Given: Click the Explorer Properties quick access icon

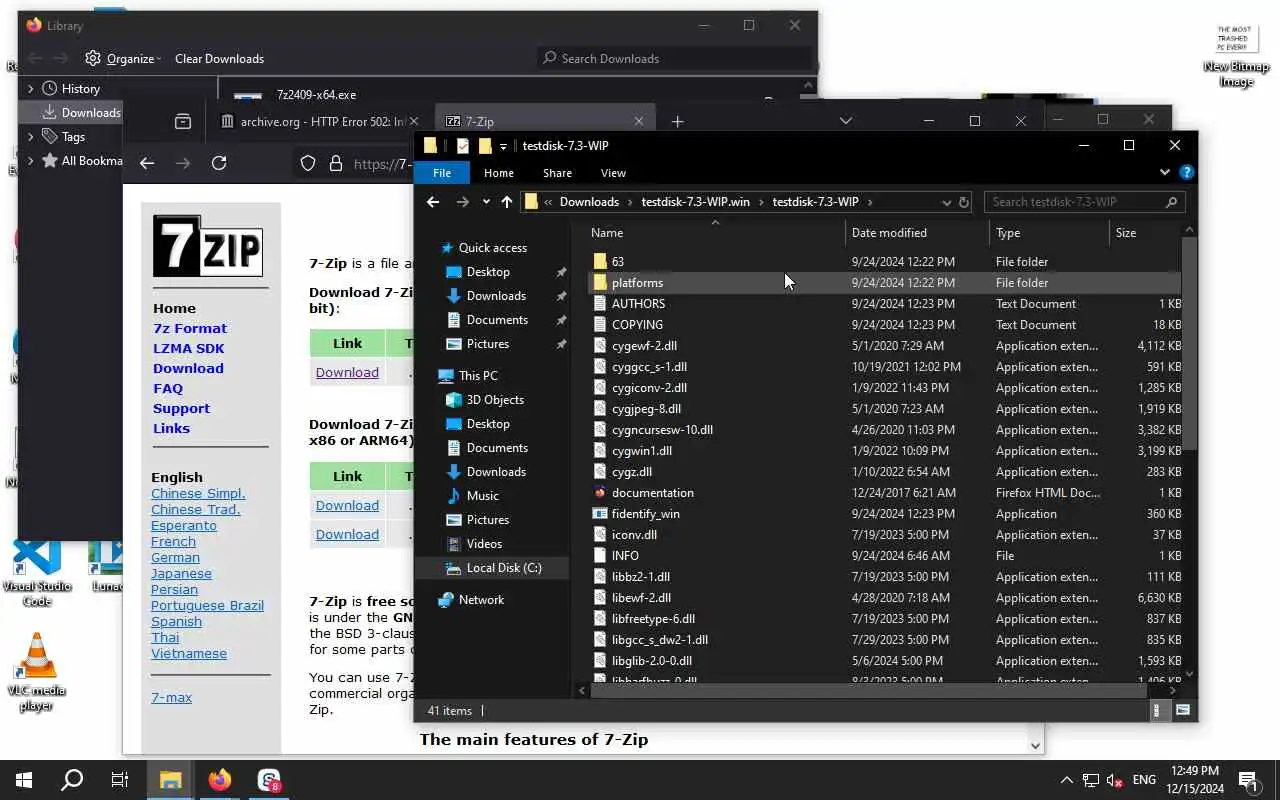Looking at the screenshot, I should click(462, 146).
